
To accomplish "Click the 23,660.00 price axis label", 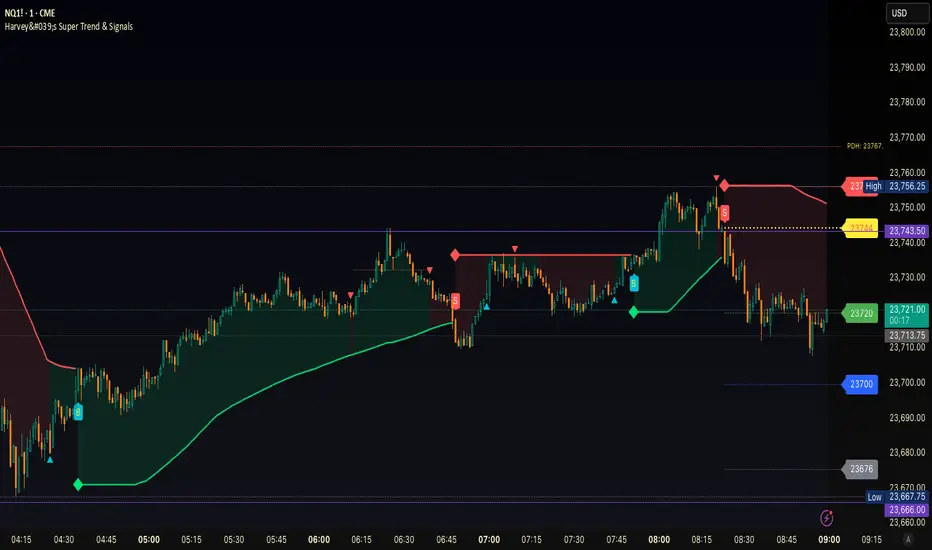I will coord(907,522).
